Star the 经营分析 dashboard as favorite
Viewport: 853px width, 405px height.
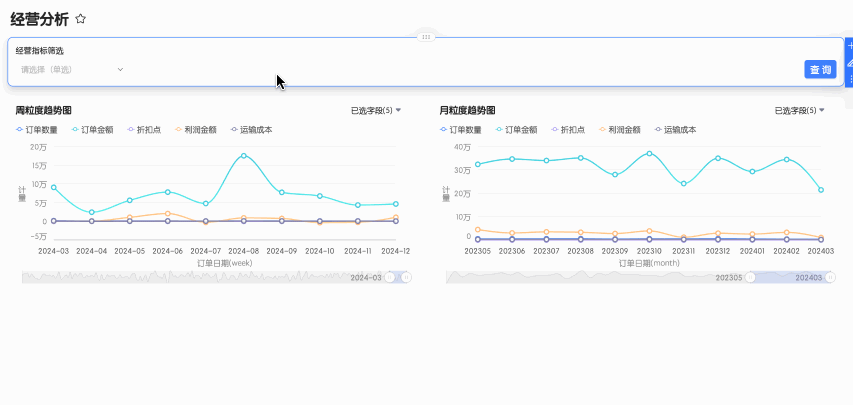point(81,19)
